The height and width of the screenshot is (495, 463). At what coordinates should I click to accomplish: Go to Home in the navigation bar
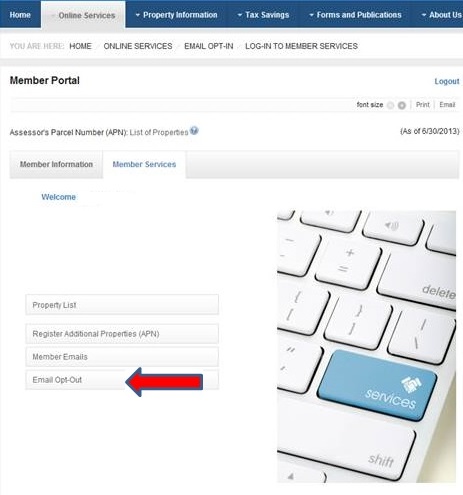pos(20,15)
